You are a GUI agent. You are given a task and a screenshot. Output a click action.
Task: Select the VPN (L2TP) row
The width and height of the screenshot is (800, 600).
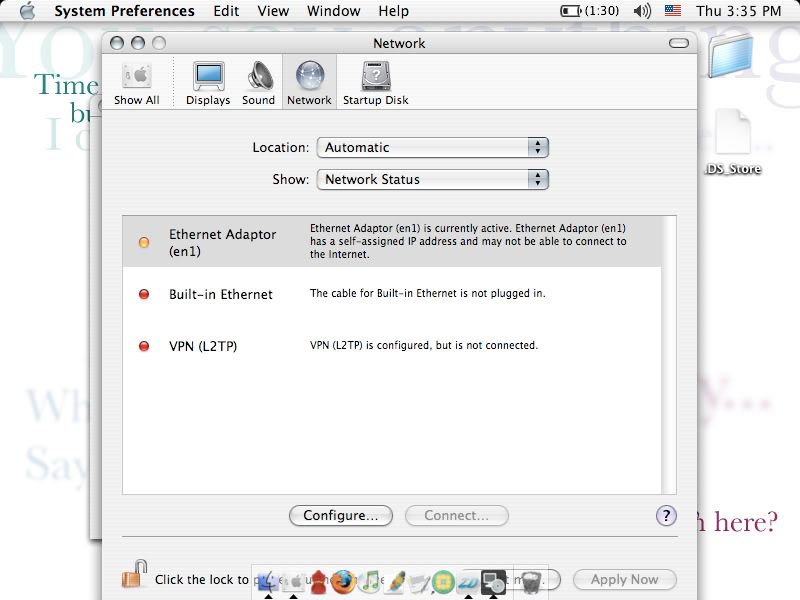pos(392,346)
